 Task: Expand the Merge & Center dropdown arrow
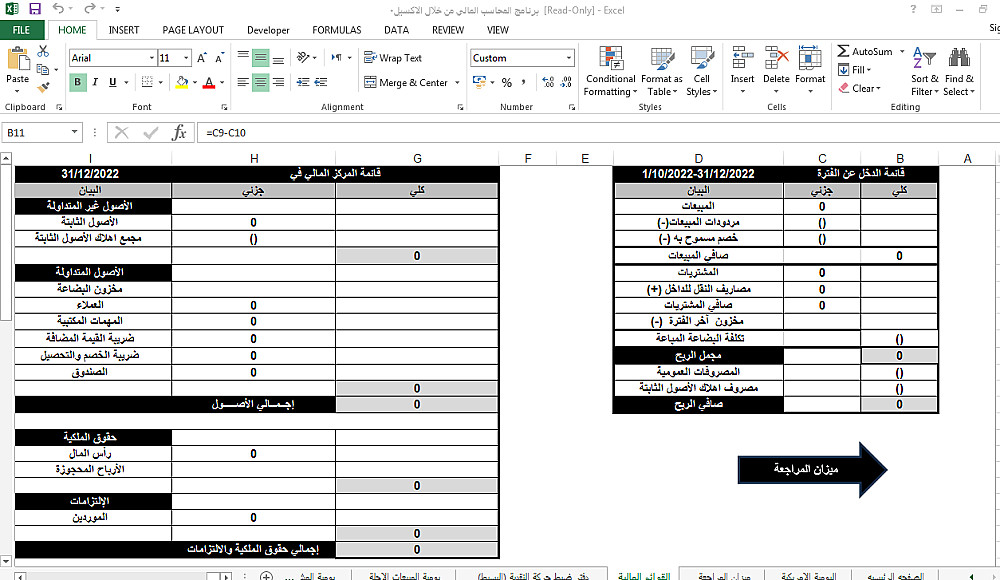[457, 82]
